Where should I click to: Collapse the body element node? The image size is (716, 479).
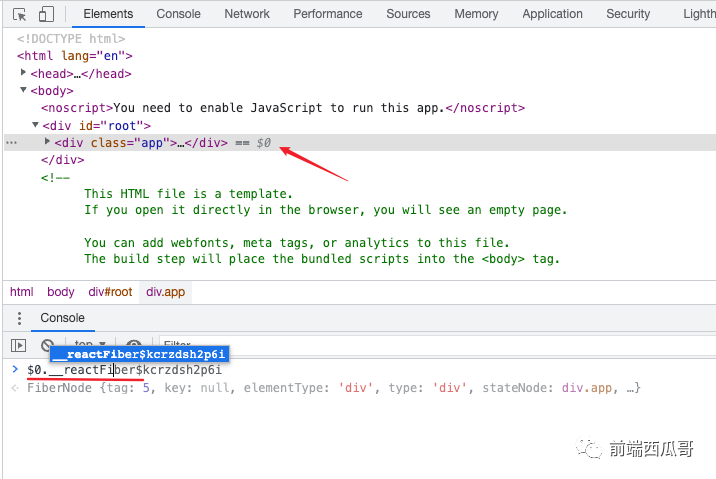tap(23, 90)
